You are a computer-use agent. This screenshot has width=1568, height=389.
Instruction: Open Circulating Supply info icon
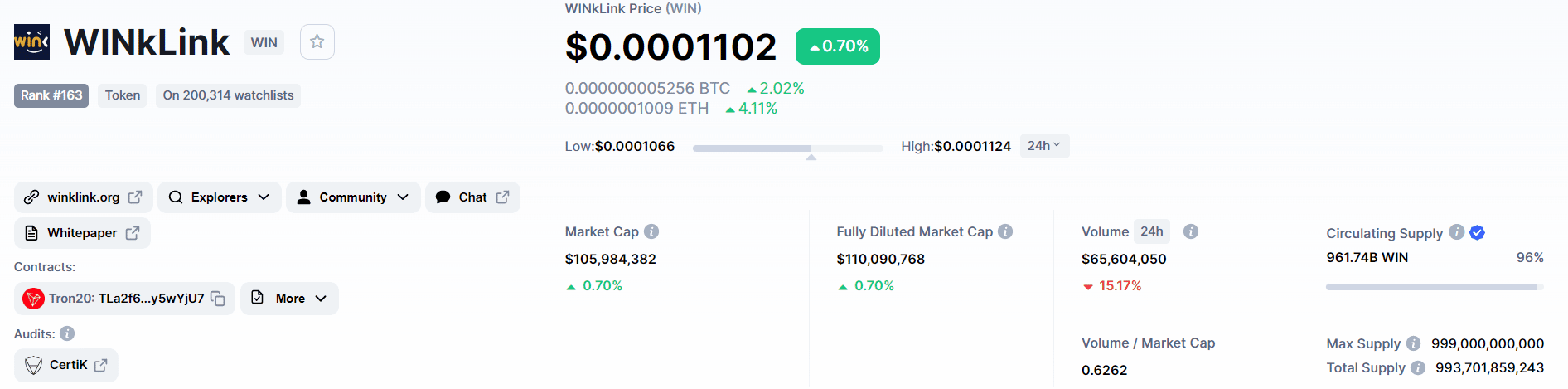pos(1456,232)
